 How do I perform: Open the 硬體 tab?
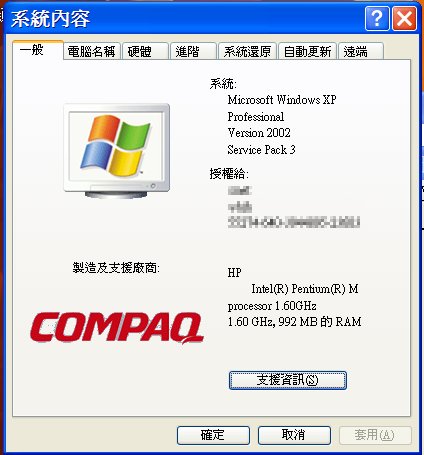pos(145,52)
